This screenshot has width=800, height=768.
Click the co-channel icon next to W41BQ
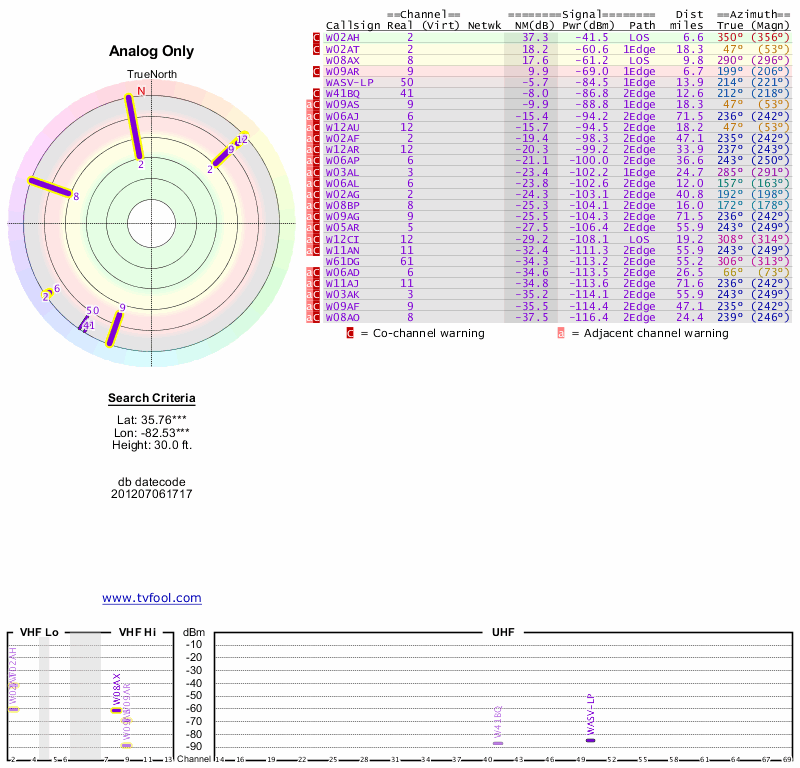click(x=317, y=93)
